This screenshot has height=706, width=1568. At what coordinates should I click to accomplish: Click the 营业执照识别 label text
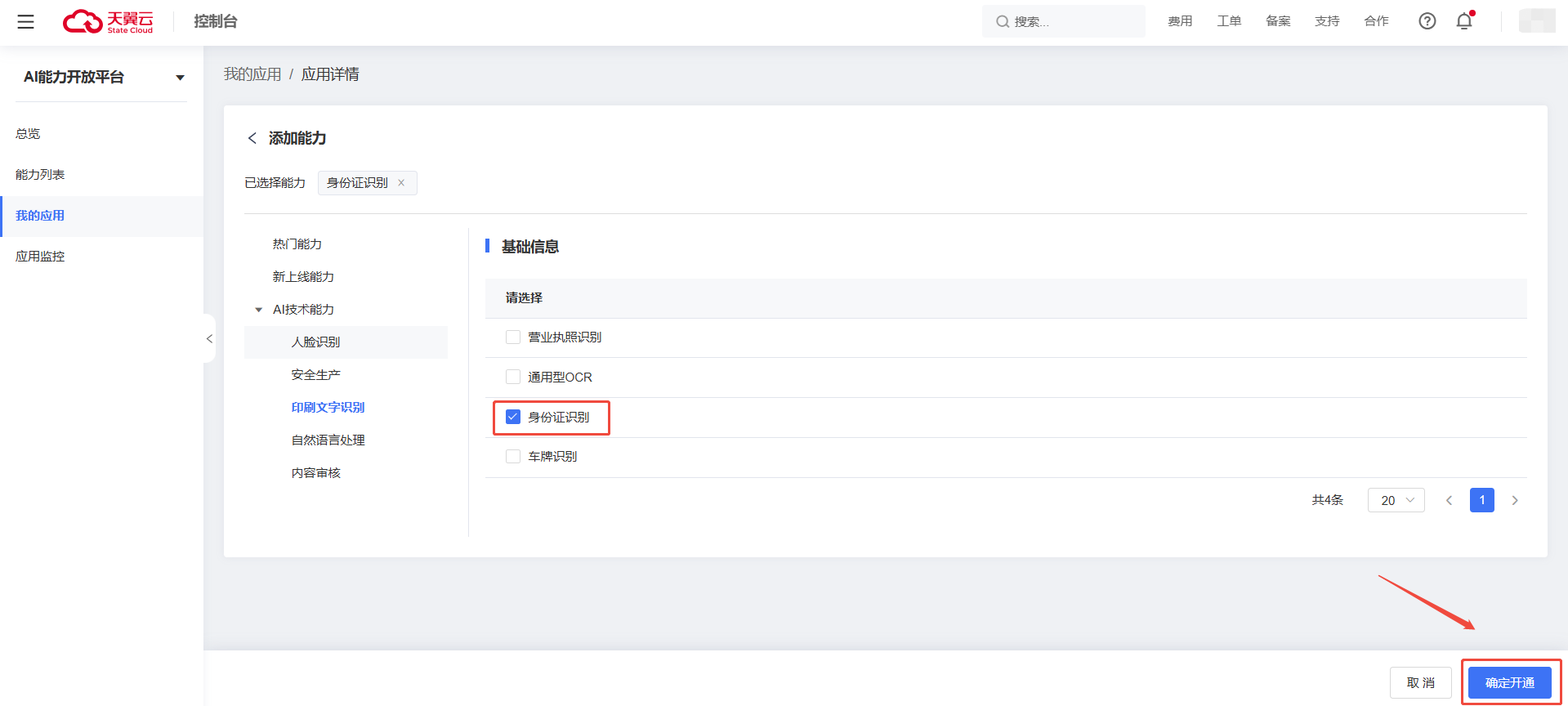pos(565,337)
